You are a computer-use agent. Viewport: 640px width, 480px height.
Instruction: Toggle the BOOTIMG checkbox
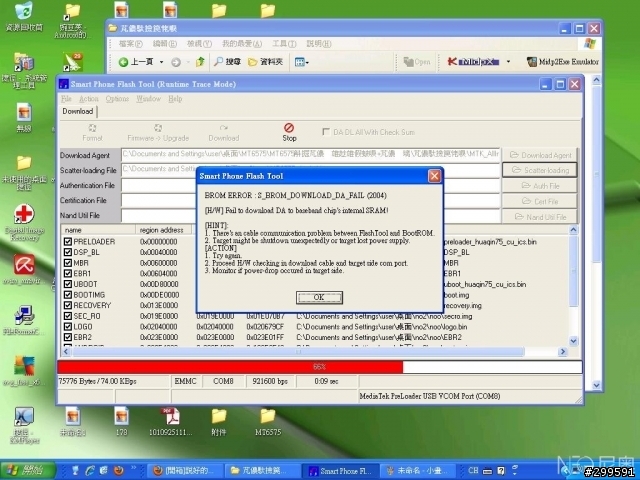tap(68, 295)
